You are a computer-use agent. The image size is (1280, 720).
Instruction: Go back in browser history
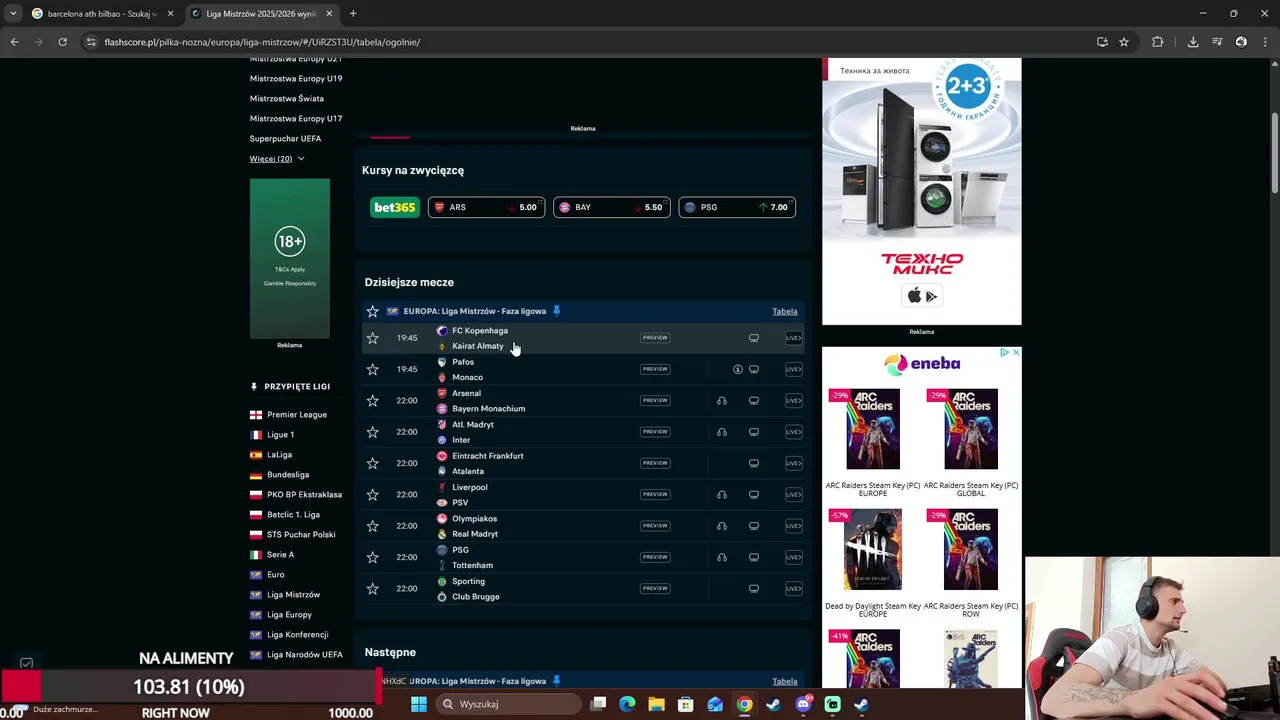point(14,42)
